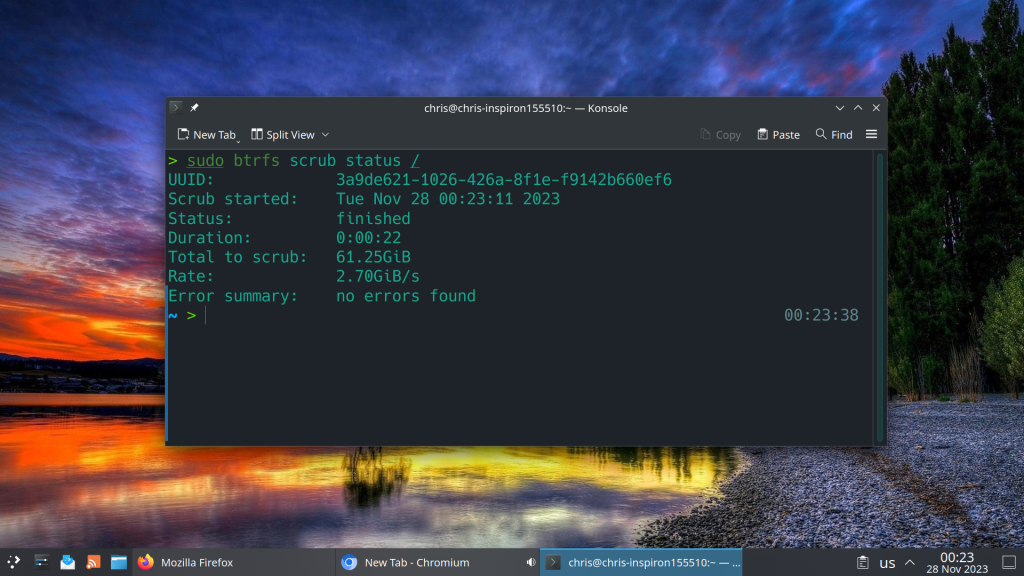Open the RSS feed reader icon
This screenshot has width=1024, height=576.
point(94,562)
